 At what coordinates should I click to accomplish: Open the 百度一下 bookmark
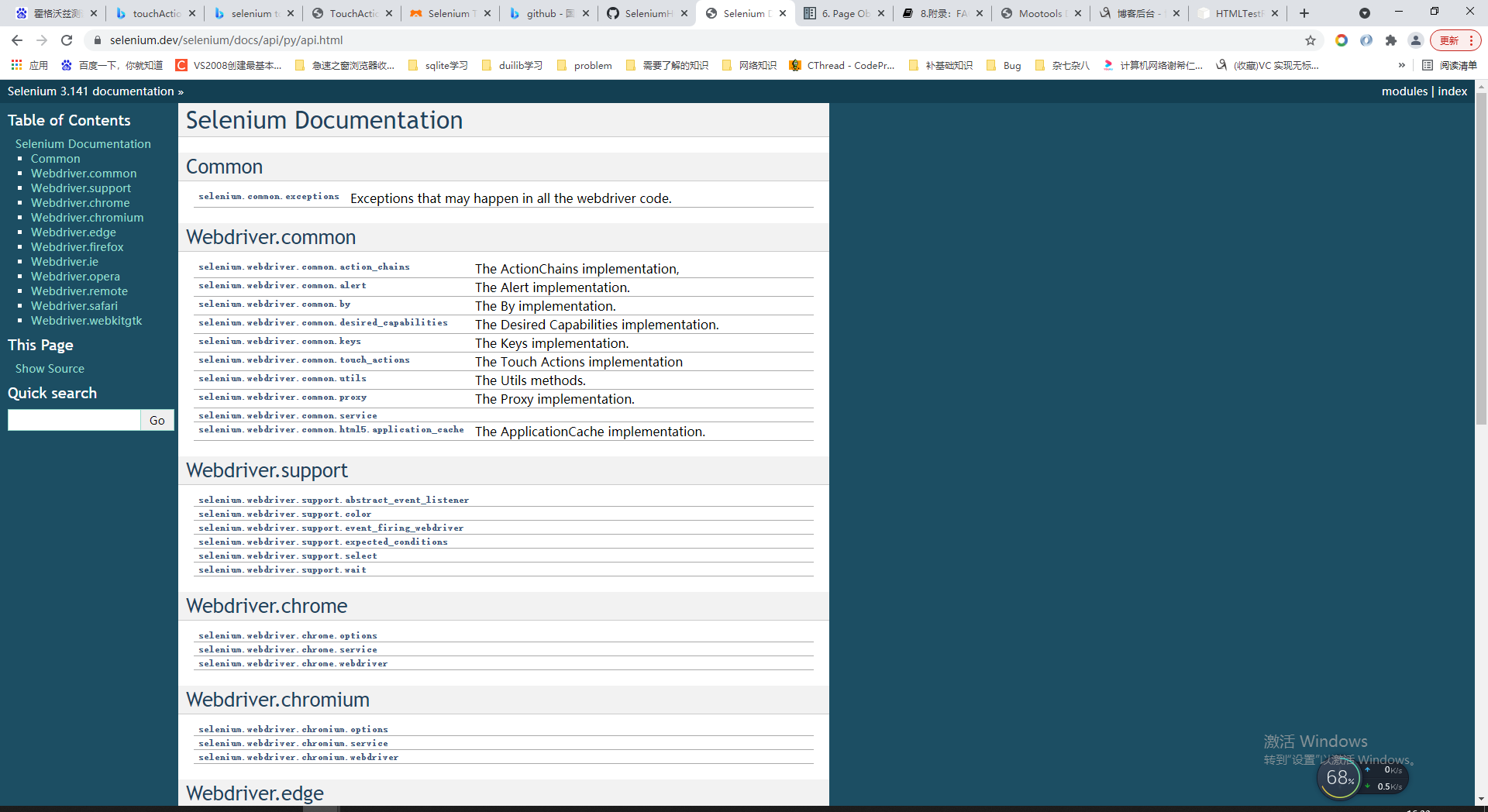pyautogui.click(x=112, y=65)
